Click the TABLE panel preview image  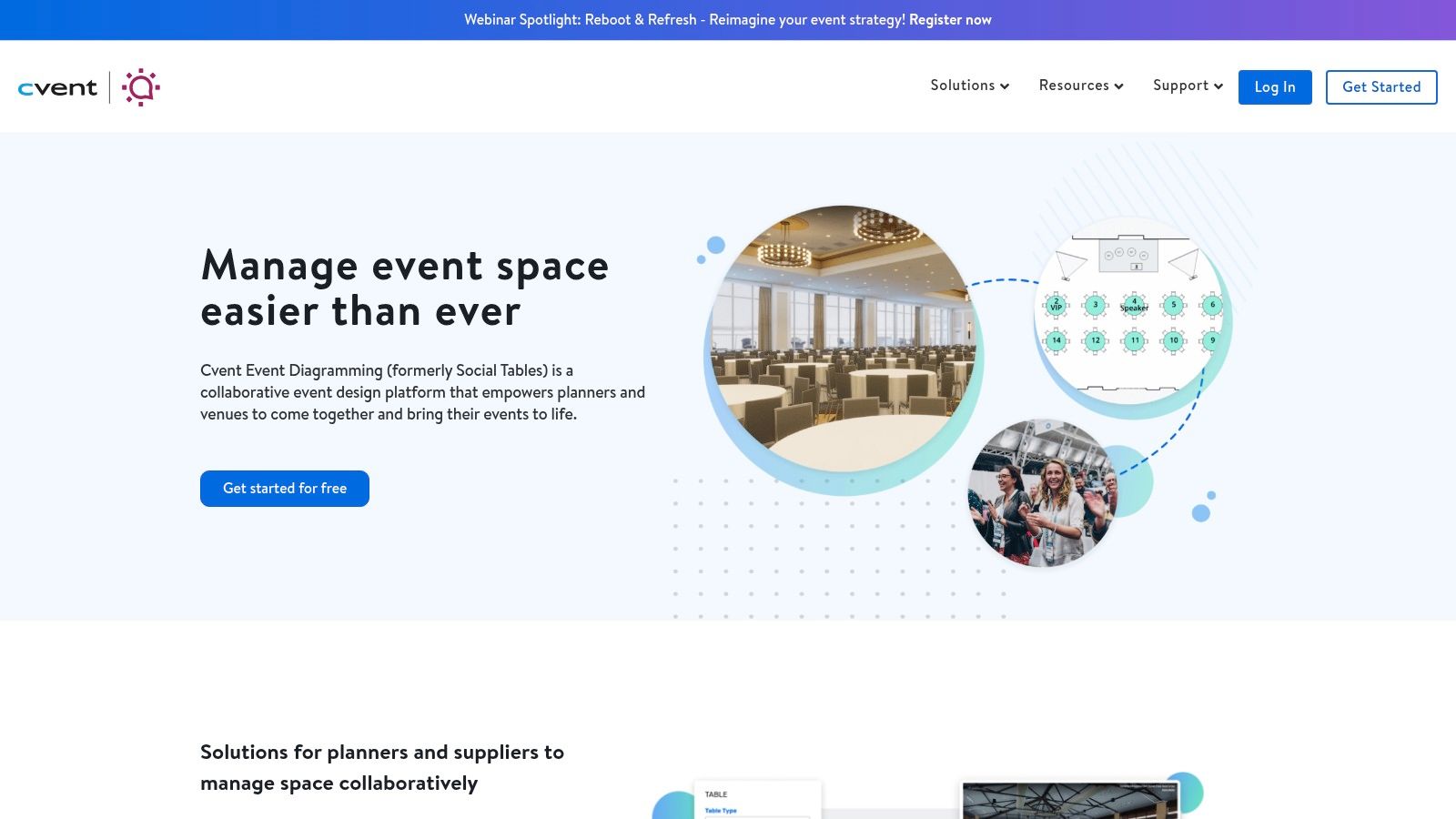757,799
